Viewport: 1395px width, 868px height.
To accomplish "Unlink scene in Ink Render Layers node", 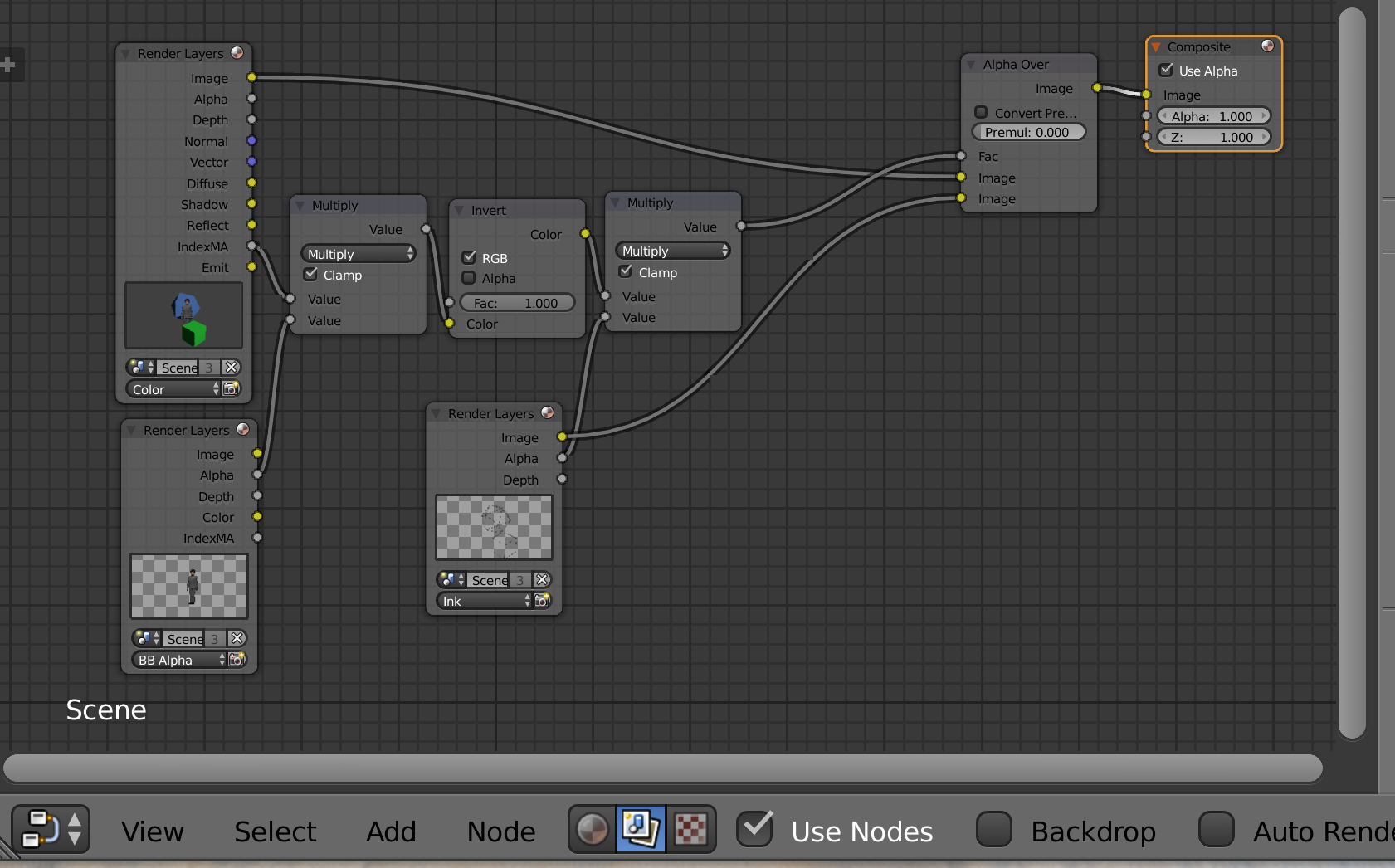I will point(542,580).
